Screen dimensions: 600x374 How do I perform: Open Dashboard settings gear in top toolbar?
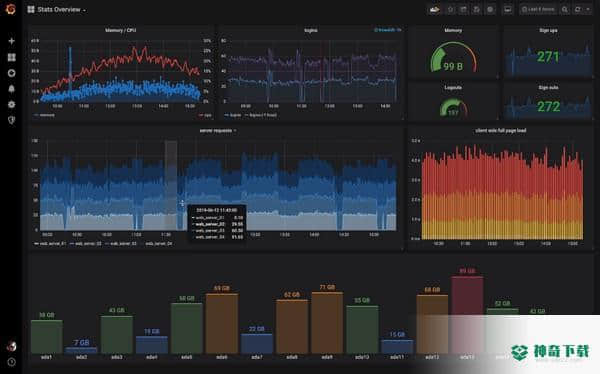490,9
